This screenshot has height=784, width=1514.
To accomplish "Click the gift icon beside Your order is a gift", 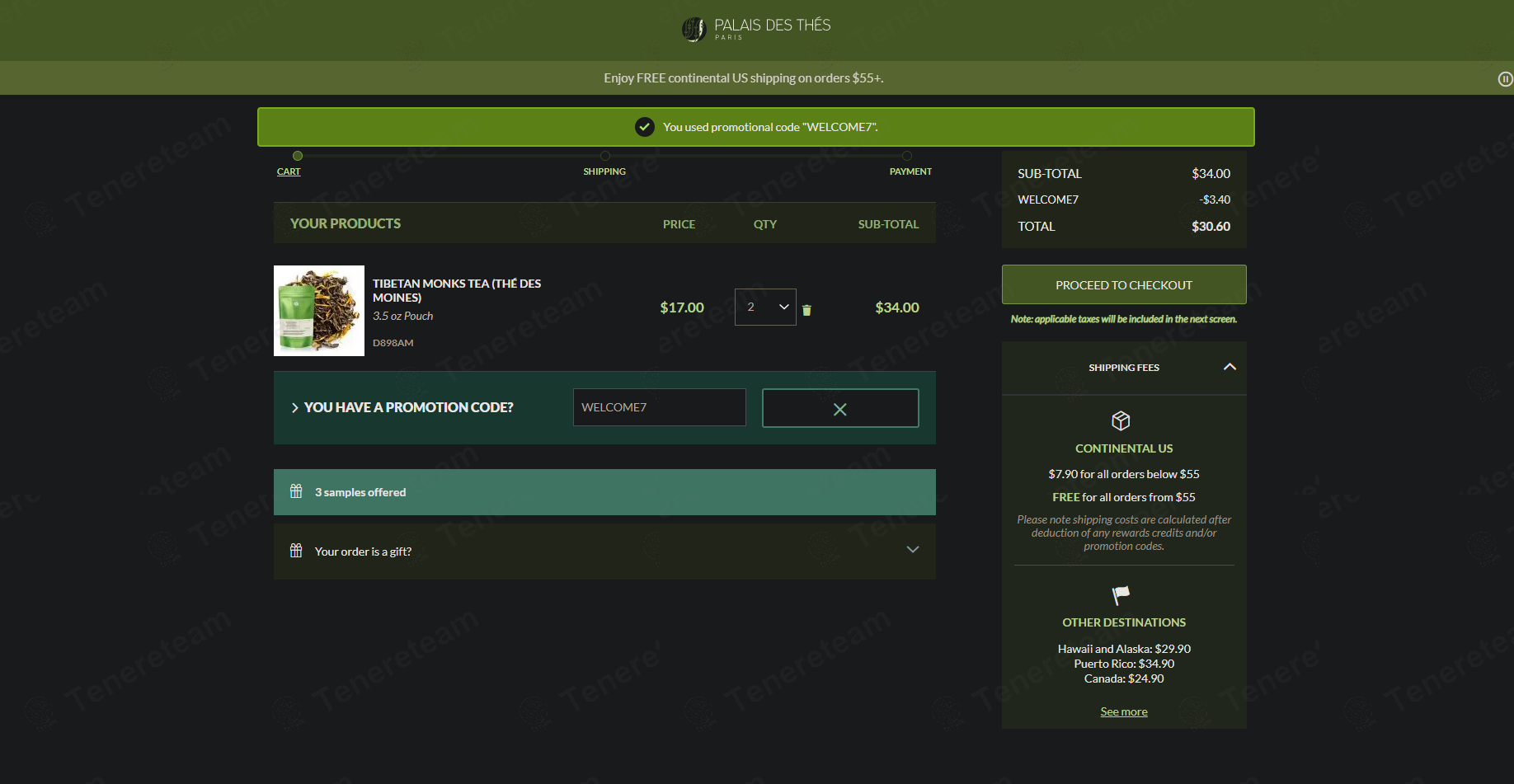I will (x=296, y=551).
